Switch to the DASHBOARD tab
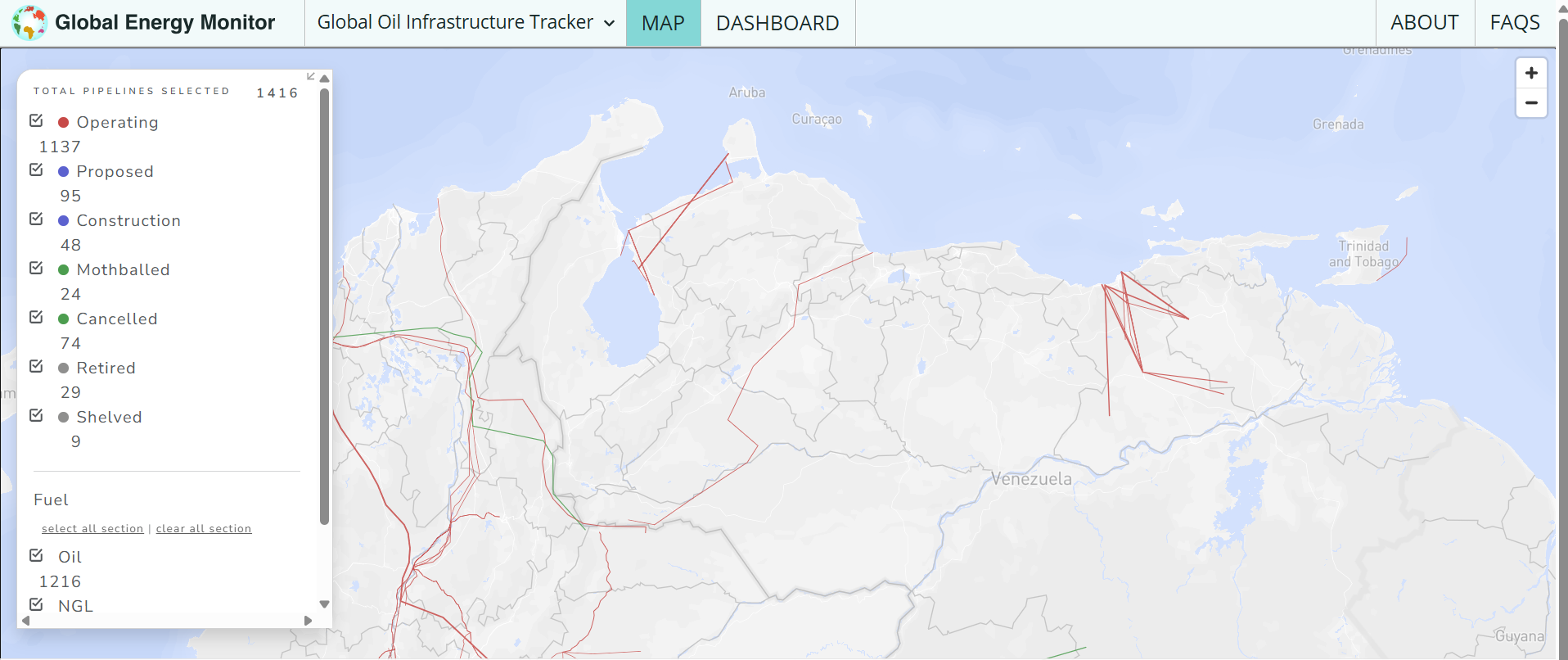The height and width of the screenshot is (660, 1568). [777, 23]
